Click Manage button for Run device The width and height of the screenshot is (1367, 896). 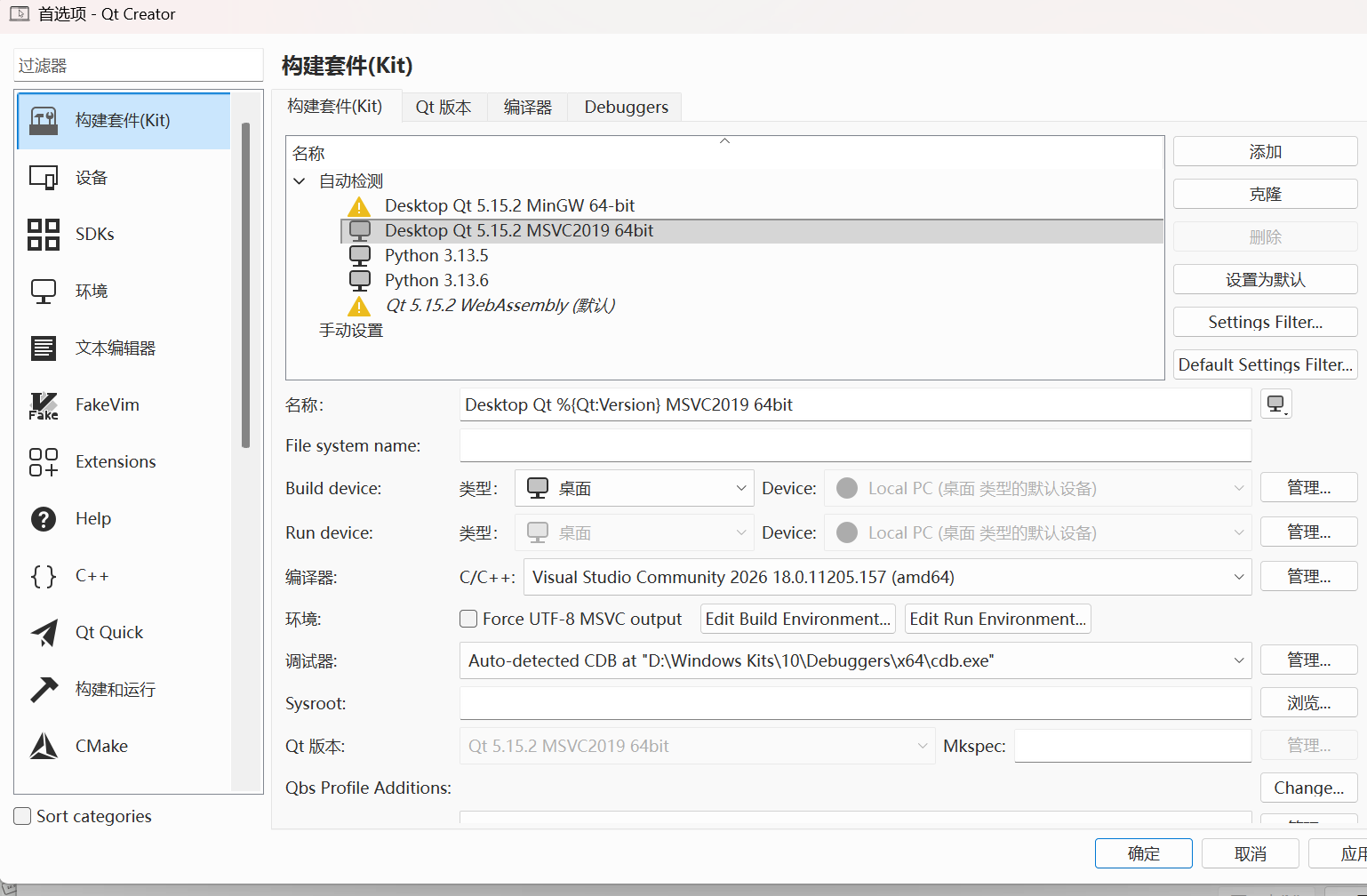pos(1308,532)
